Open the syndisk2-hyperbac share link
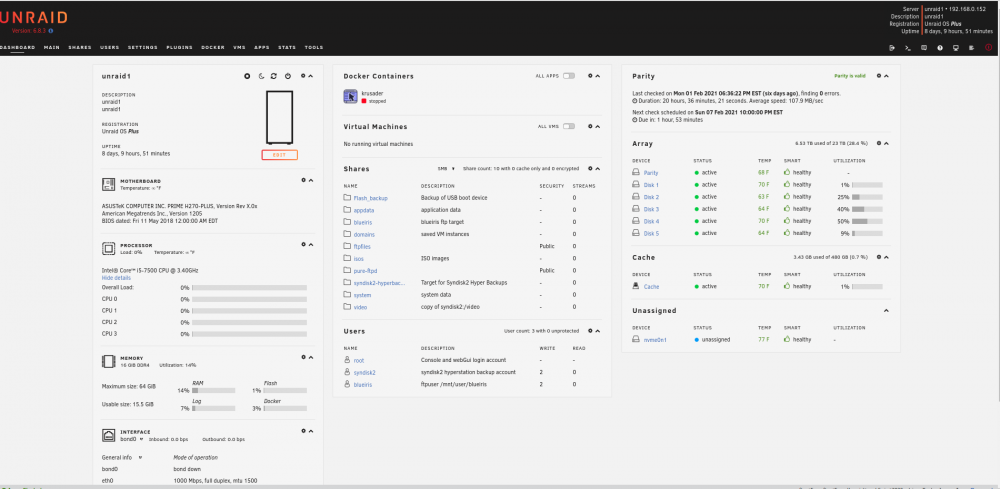 [x=379, y=282]
